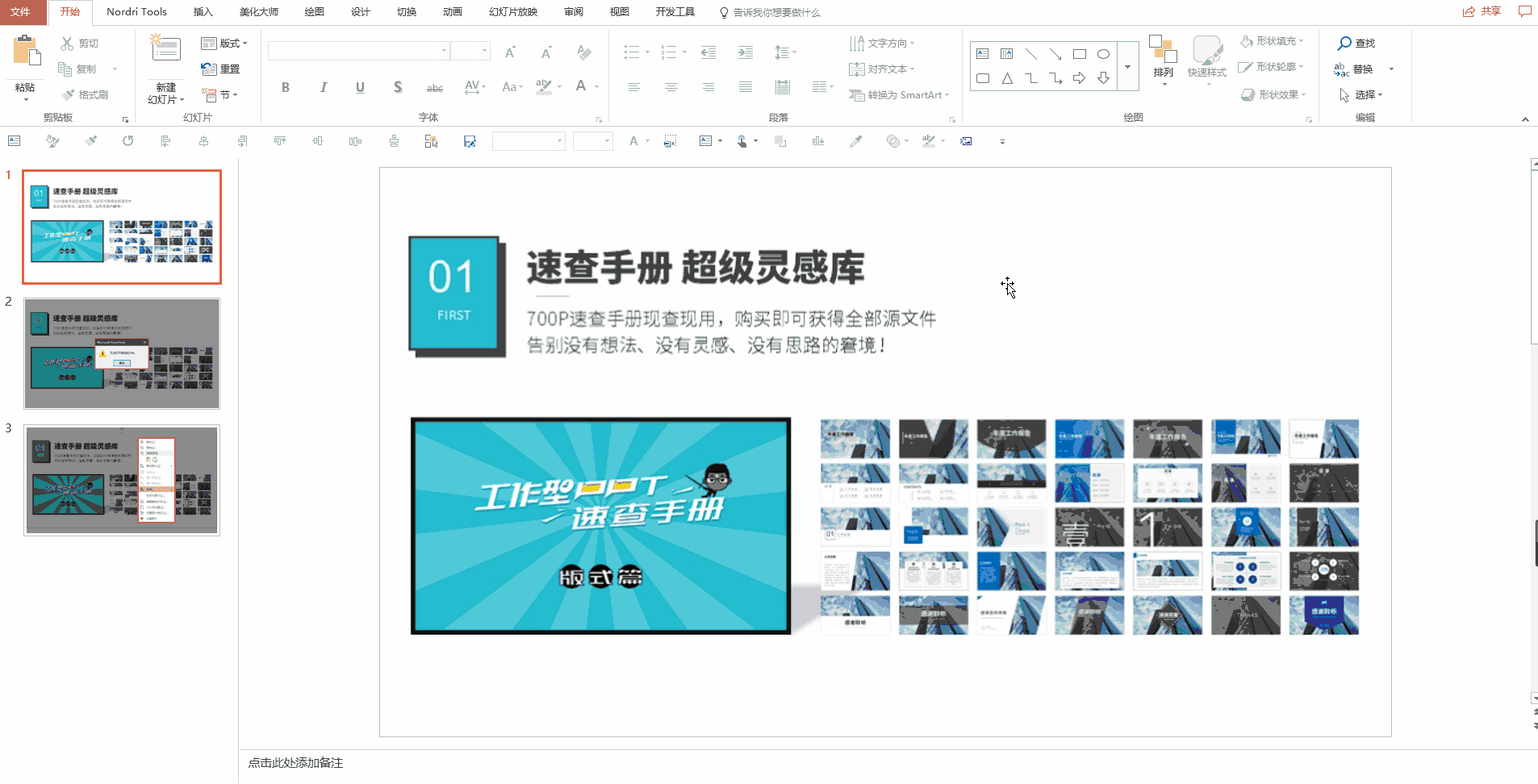The height and width of the screenshot is (784, 1538).
Task: Click the Paste clipboard icon
Action: pyautogui.click(x=27, y=52)
